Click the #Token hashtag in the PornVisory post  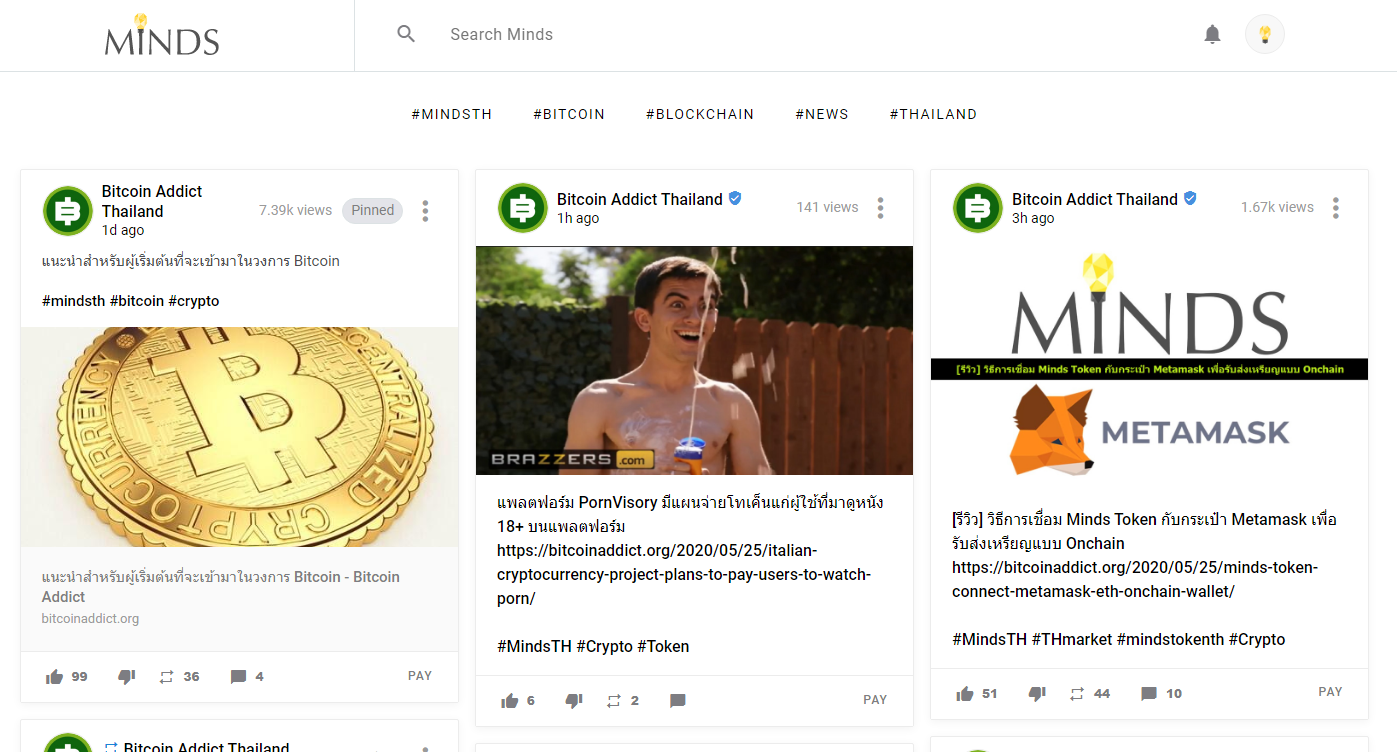(663, 646)
